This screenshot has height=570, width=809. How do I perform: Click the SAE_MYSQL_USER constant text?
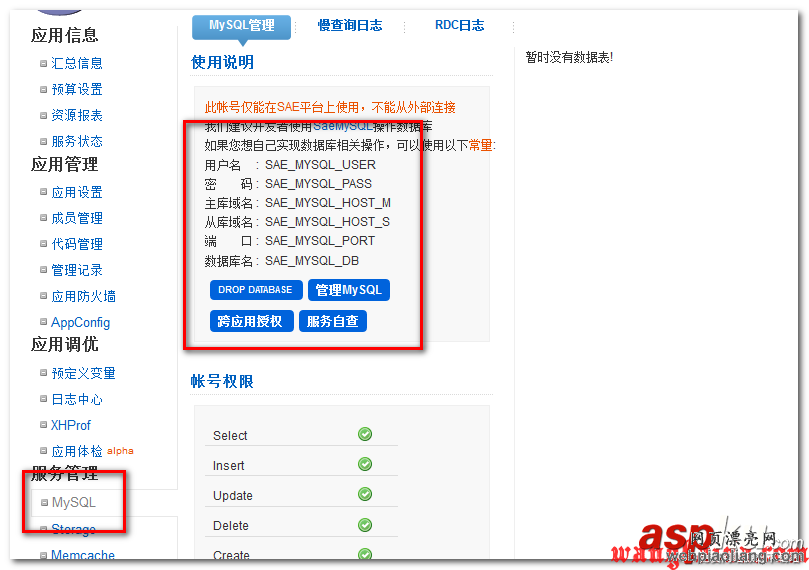pos(320,165)
